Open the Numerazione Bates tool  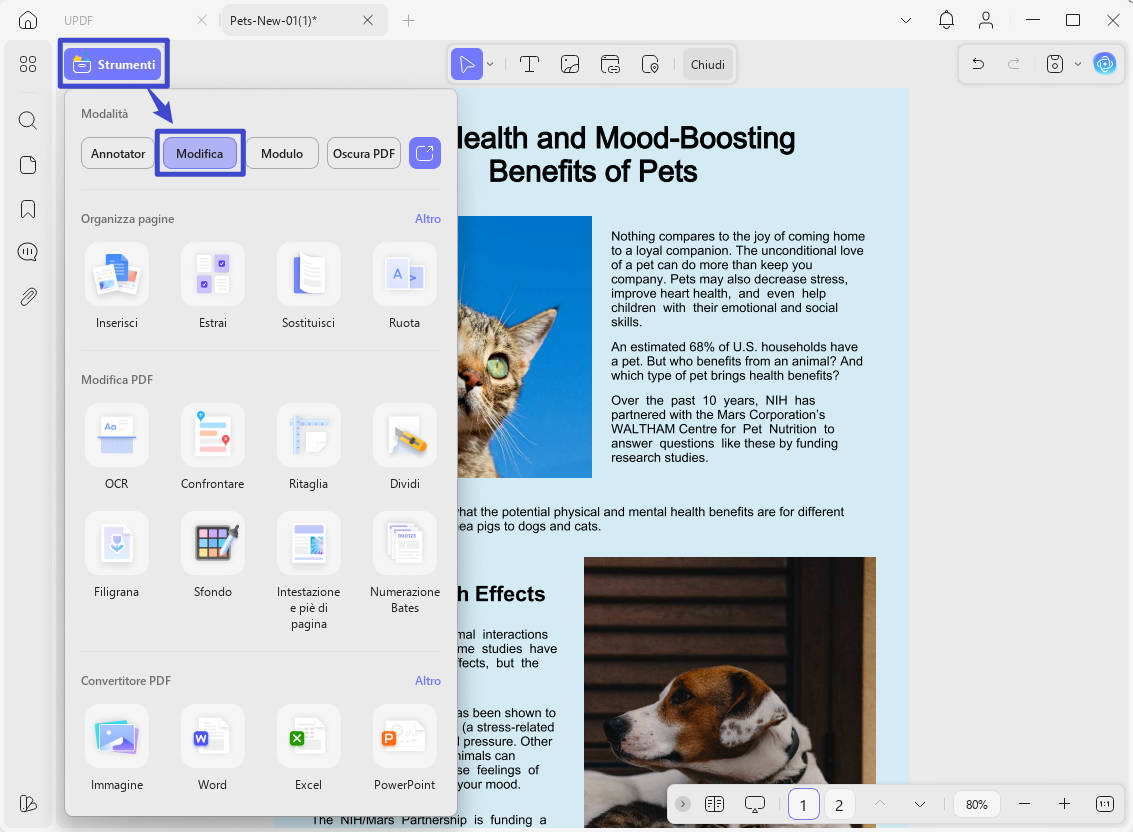point(405,563)
